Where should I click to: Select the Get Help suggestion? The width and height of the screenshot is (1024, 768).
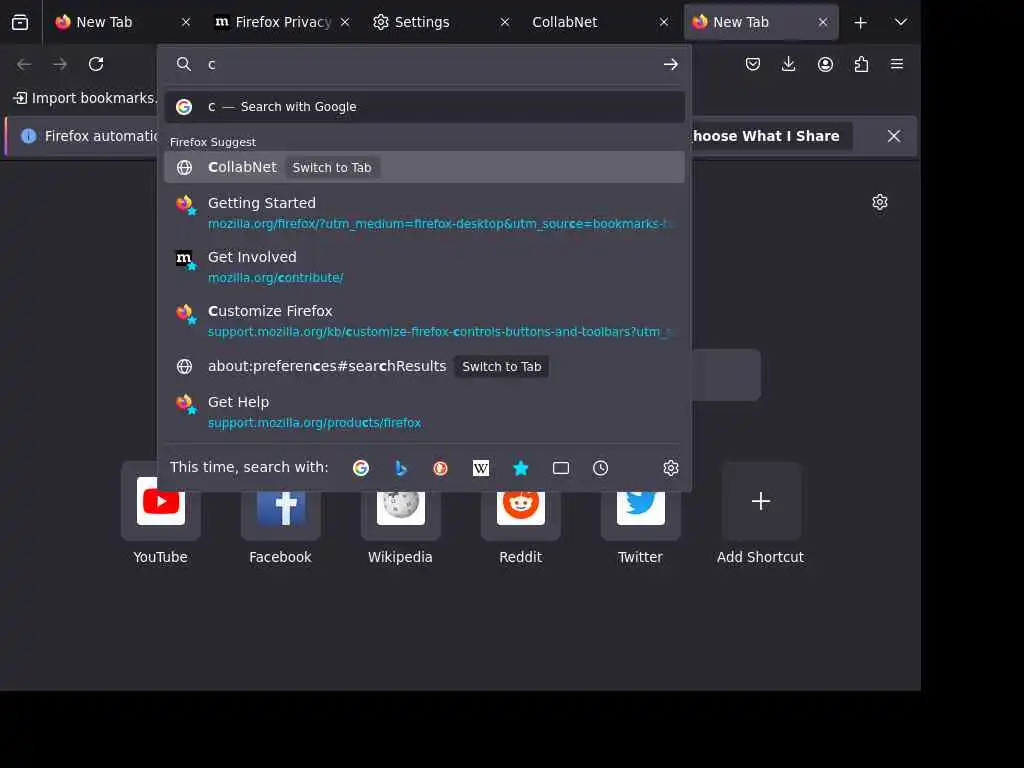tap(424, 412)
